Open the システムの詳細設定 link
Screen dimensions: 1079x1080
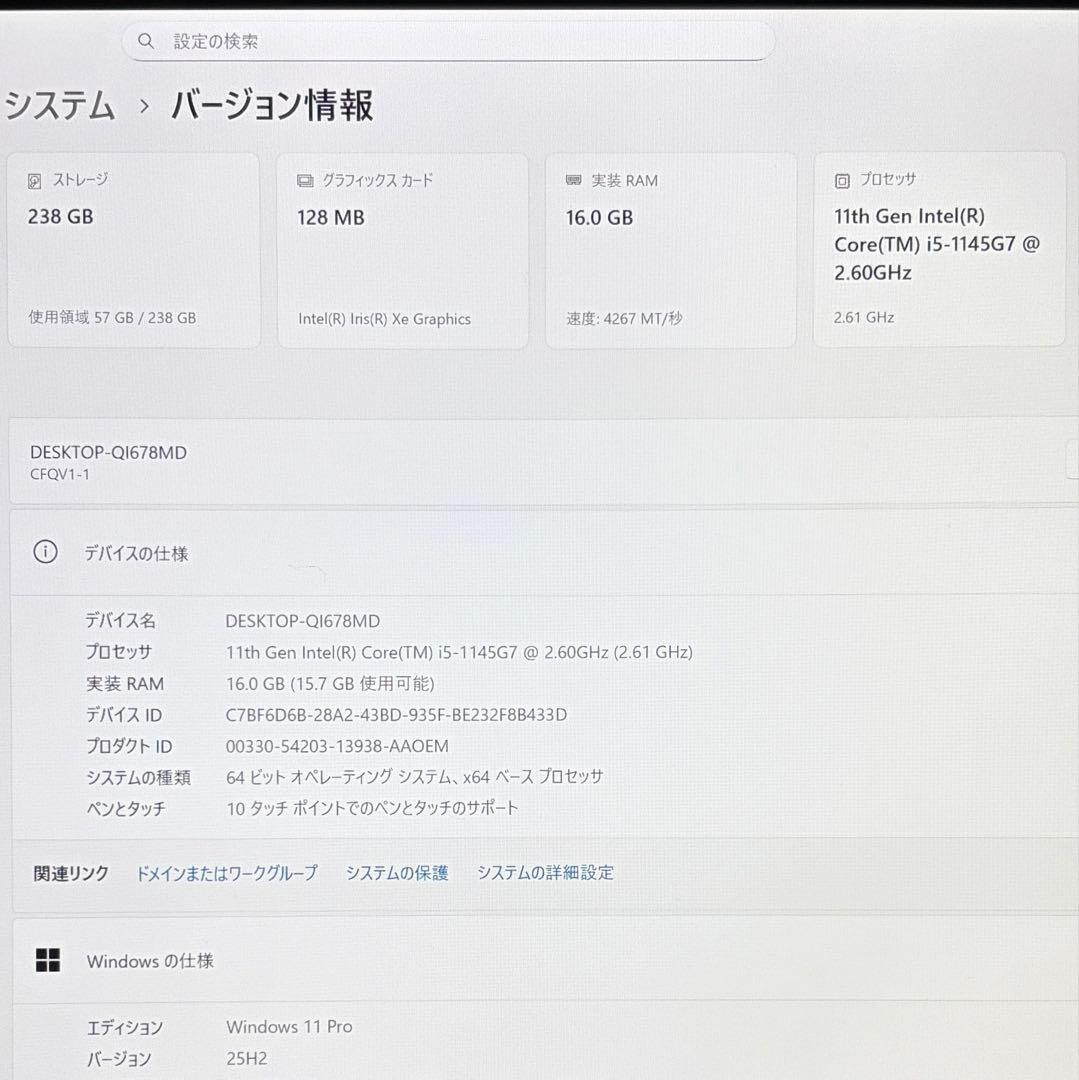coord(546,872)
